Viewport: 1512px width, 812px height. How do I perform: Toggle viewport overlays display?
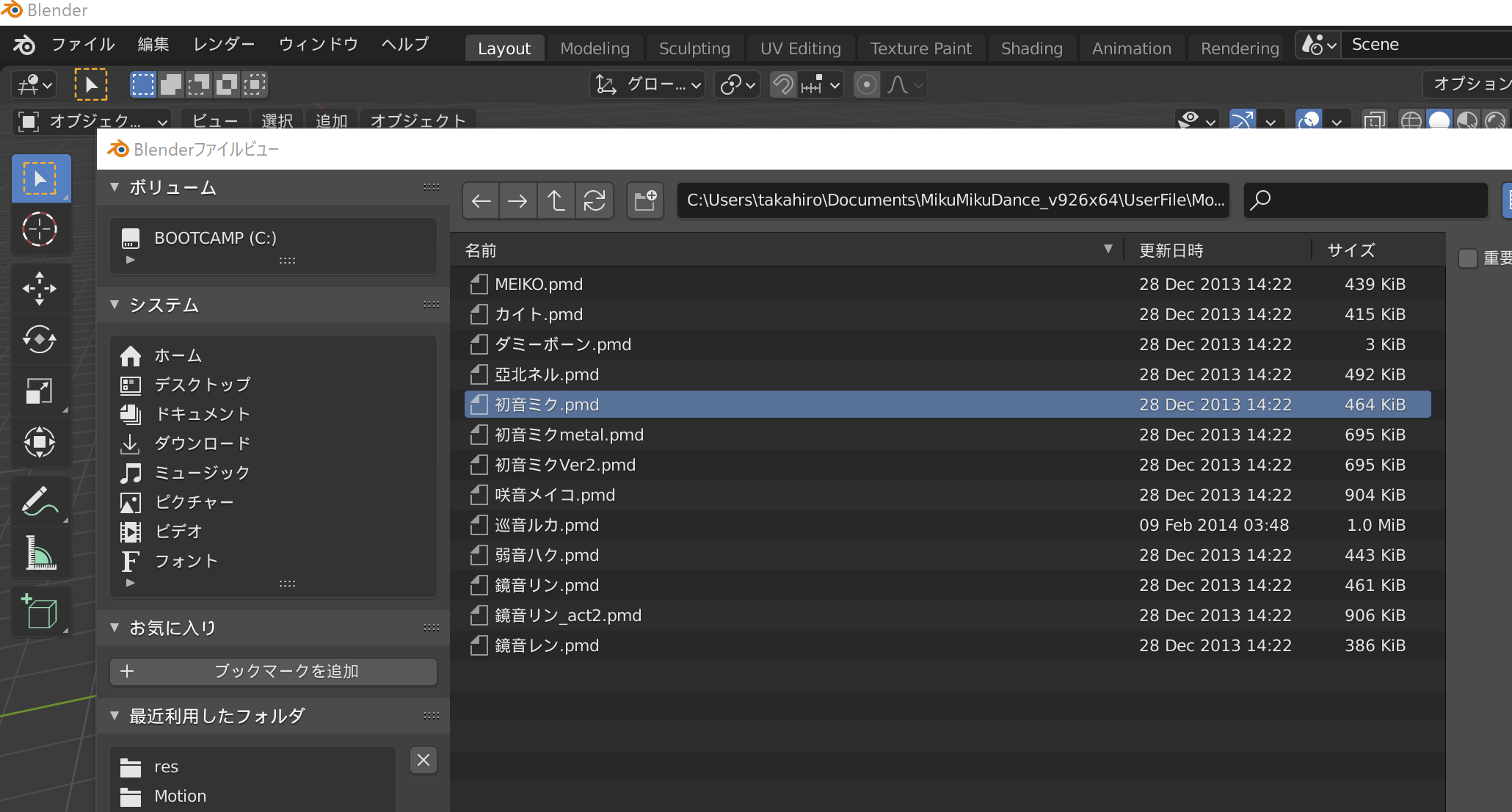1309,120
